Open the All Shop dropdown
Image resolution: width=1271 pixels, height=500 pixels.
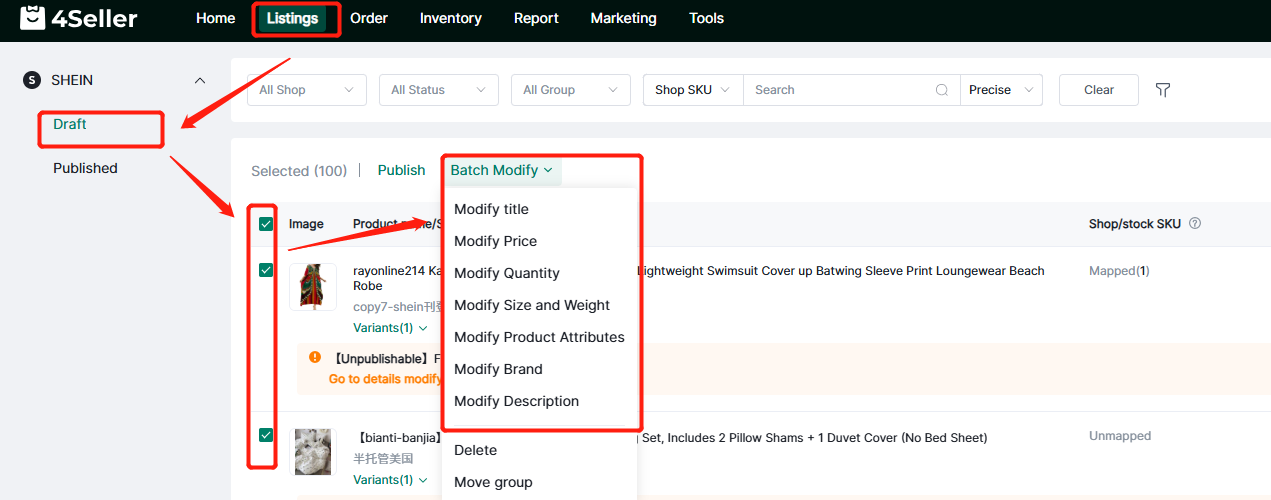point(306,90)
